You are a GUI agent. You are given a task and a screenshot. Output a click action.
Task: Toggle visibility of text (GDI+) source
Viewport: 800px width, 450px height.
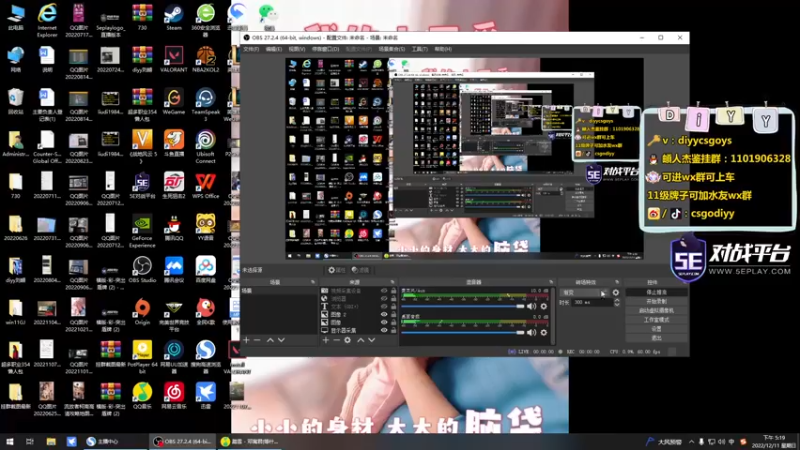(384, 307)
